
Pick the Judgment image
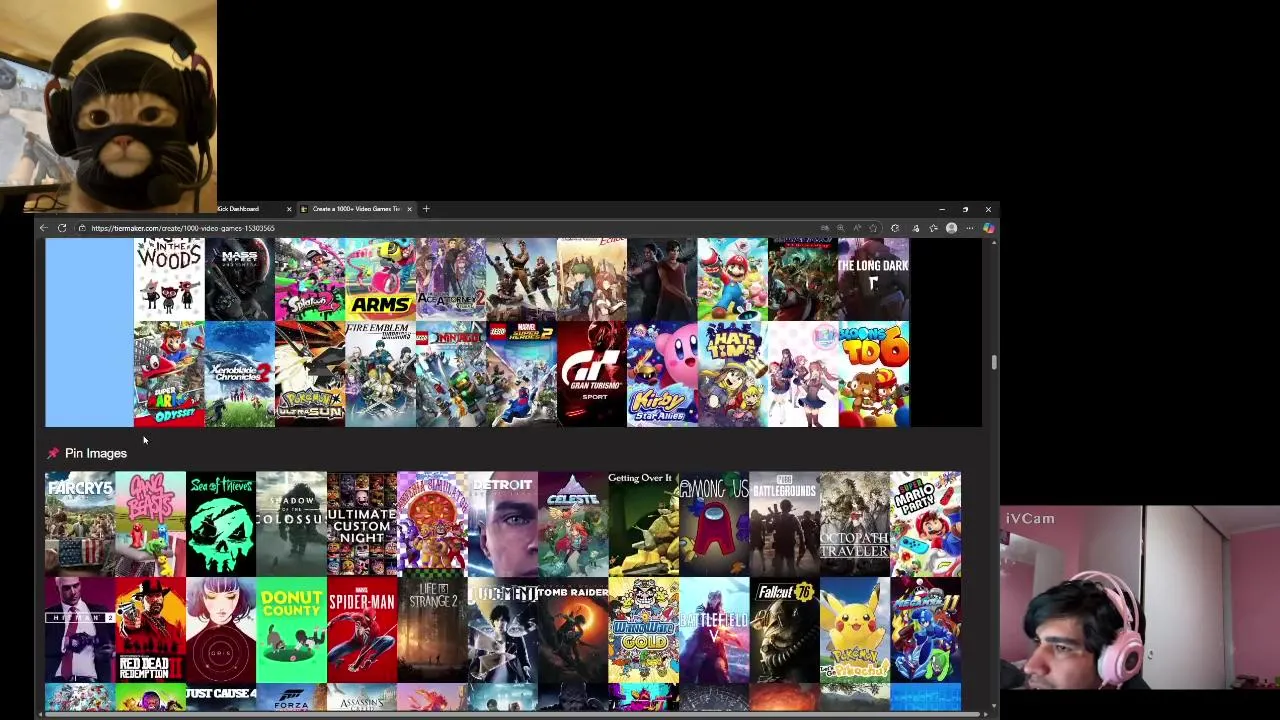pyautogui.click(x=503, y=630)
